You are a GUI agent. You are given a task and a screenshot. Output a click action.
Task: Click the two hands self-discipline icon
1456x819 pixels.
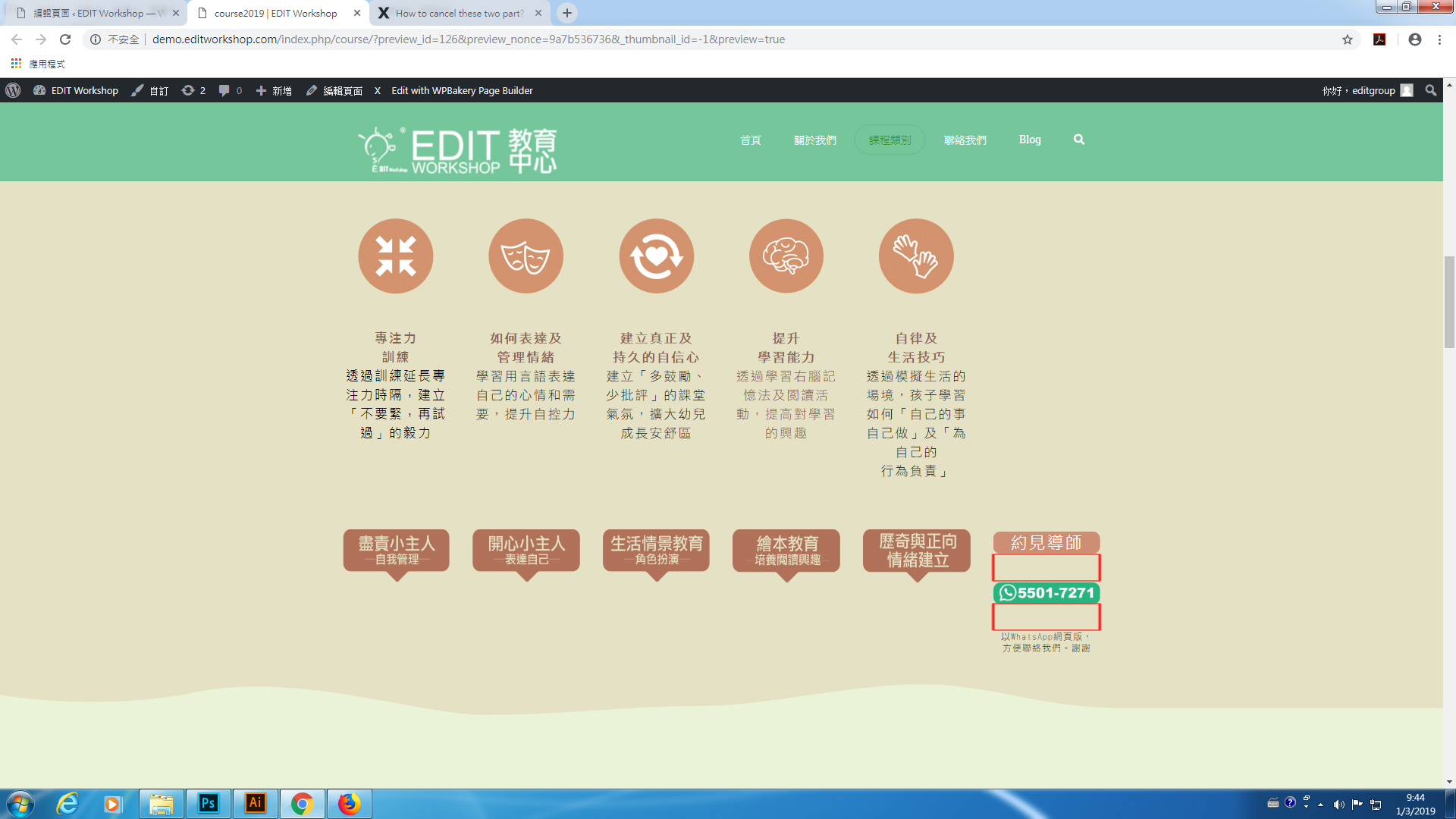(916, 256)
